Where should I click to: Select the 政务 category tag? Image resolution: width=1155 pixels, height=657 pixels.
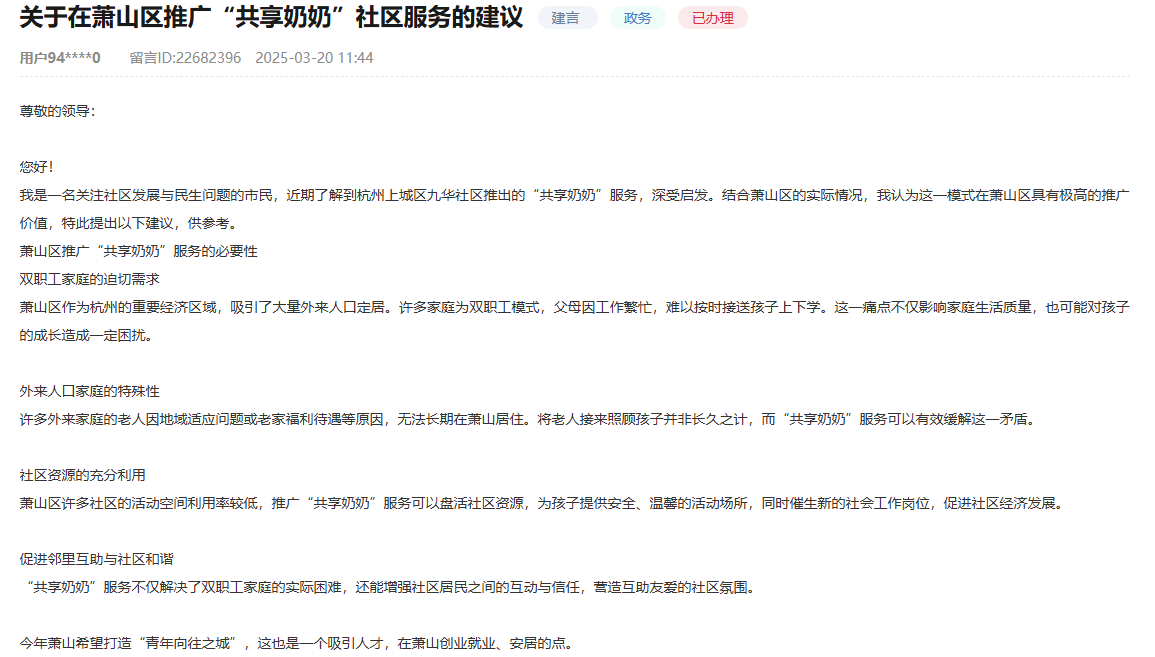(637, 17)
